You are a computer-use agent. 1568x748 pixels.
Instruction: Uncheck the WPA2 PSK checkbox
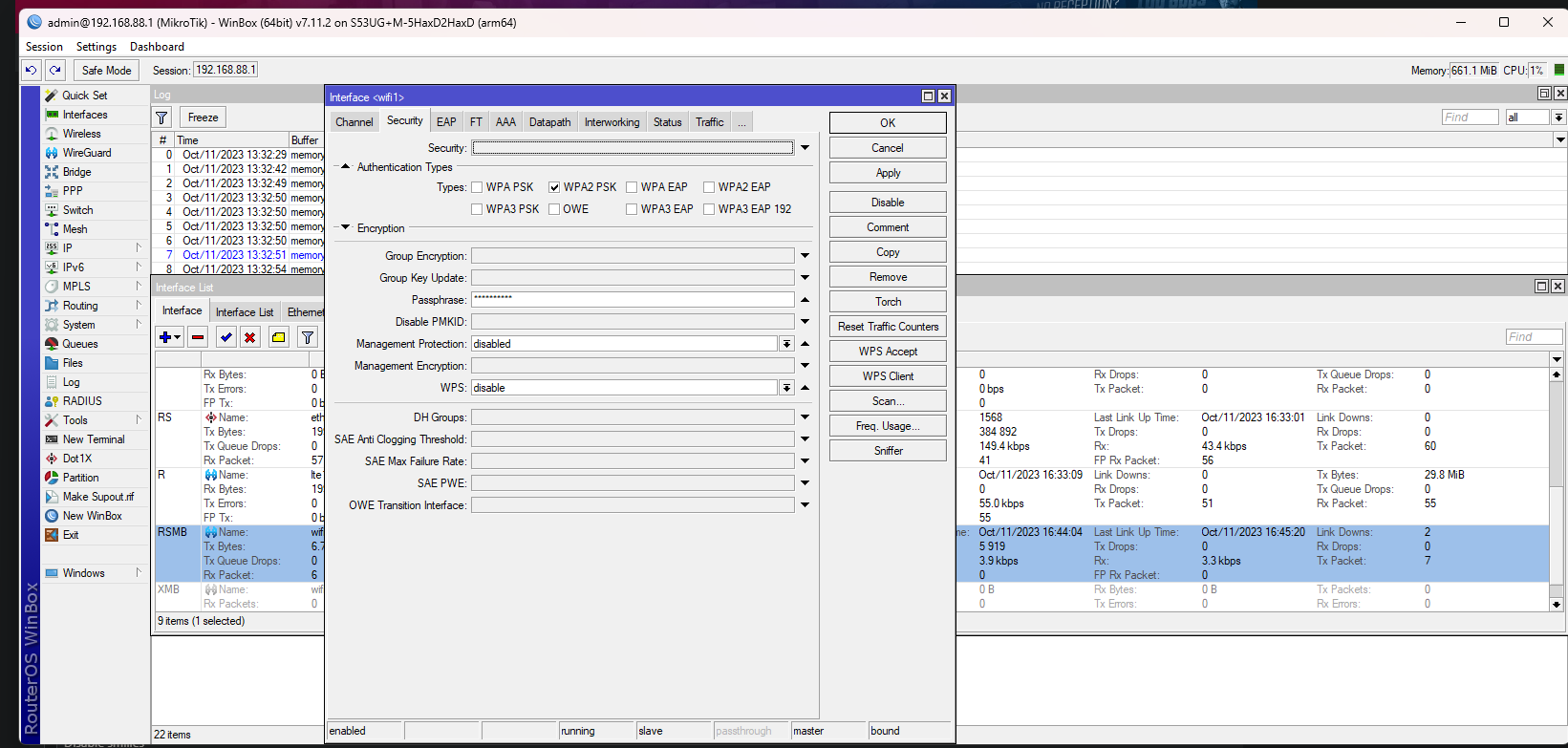554,187
